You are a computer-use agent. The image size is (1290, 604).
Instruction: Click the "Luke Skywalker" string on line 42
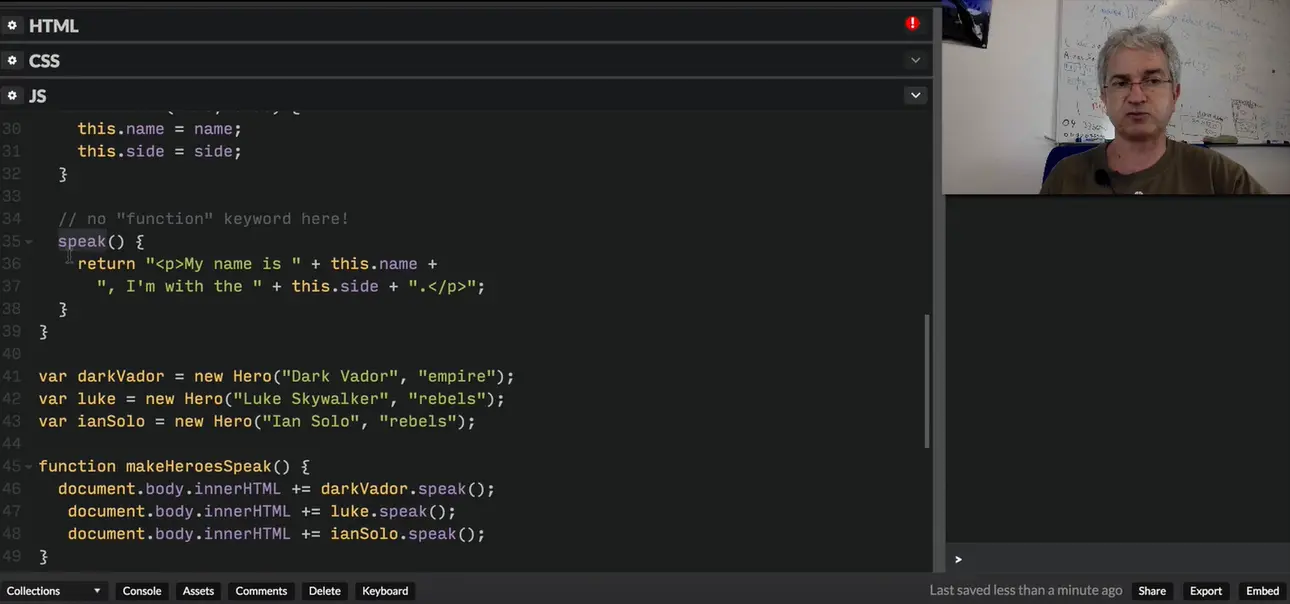(x=312, y=399)
